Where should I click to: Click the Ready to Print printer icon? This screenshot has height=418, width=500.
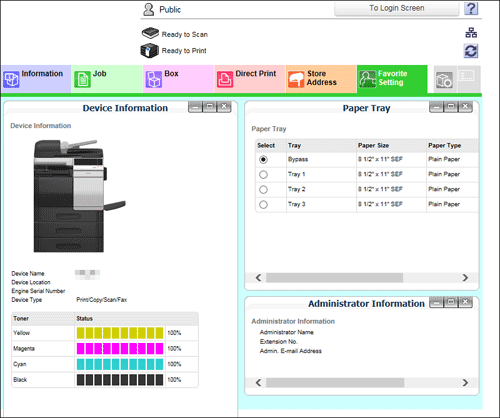click(149, 51)
